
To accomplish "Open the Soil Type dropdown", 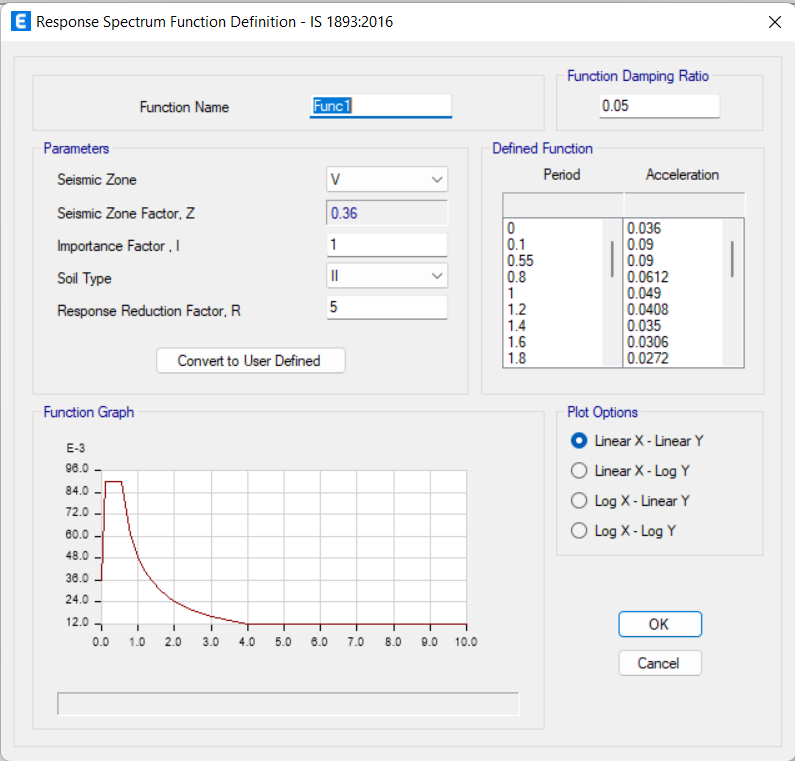I will 387,276.
